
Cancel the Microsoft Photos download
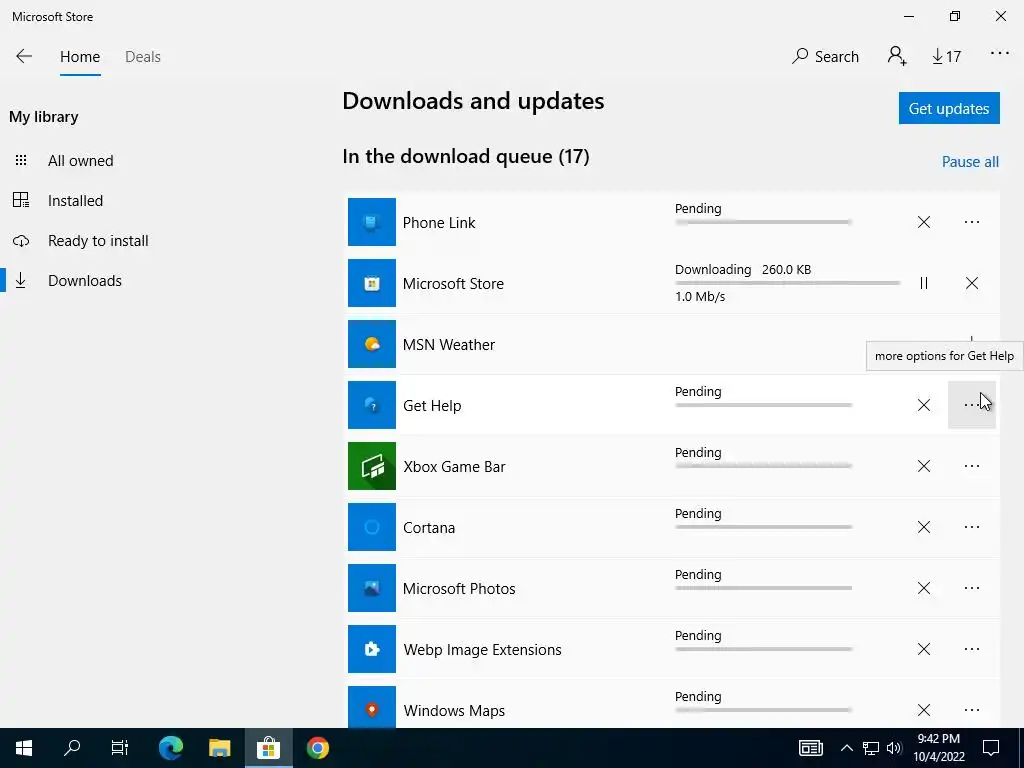923,588
